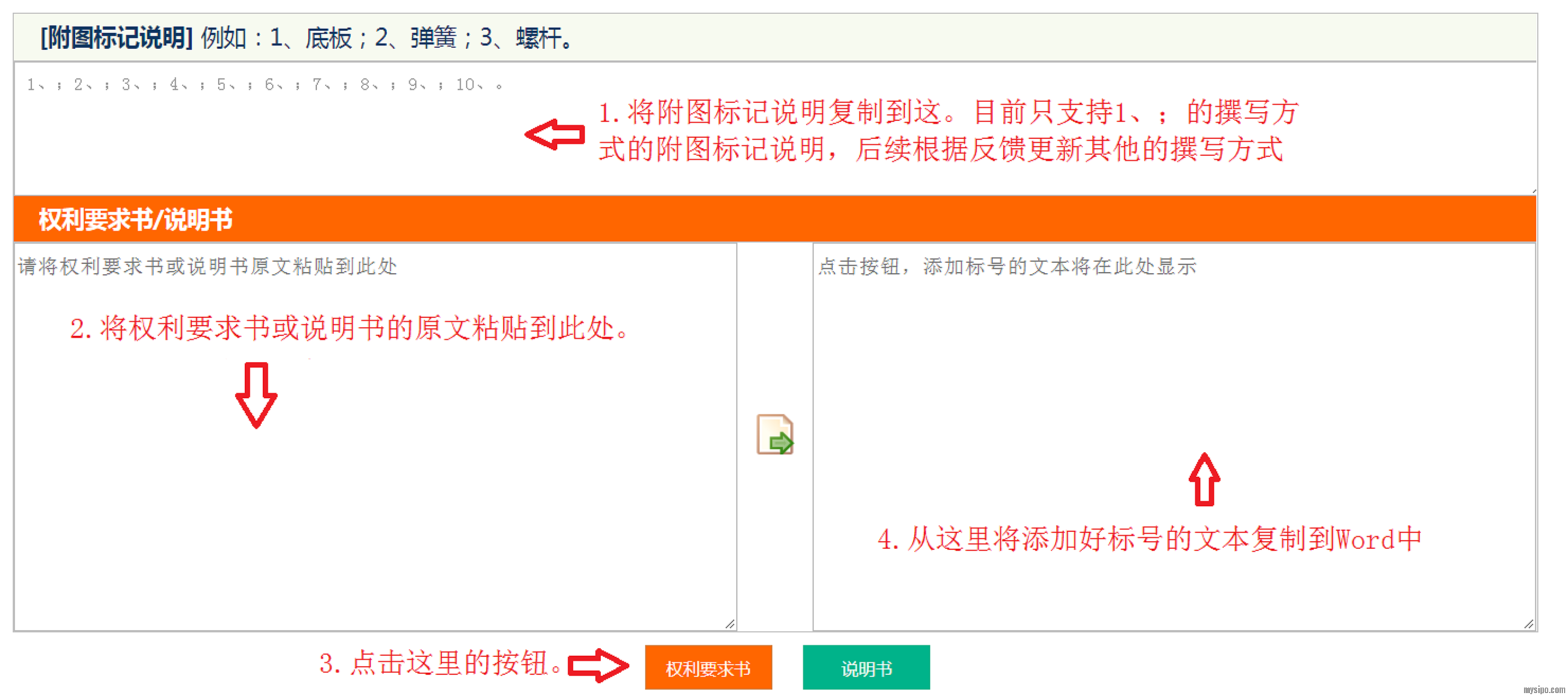Image resolution: width=1568 pixels, height=697 pixels.
Task: Click the resize grip of left textarea
Action: pyautogui.click(x=730, y=624)
